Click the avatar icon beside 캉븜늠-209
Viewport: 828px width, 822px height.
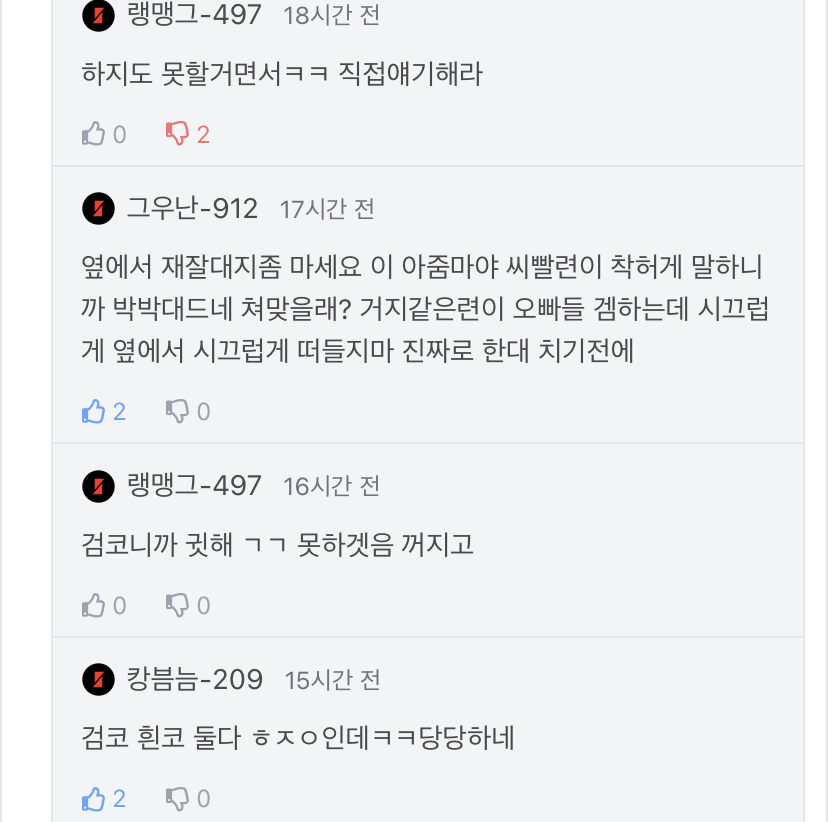98,680
